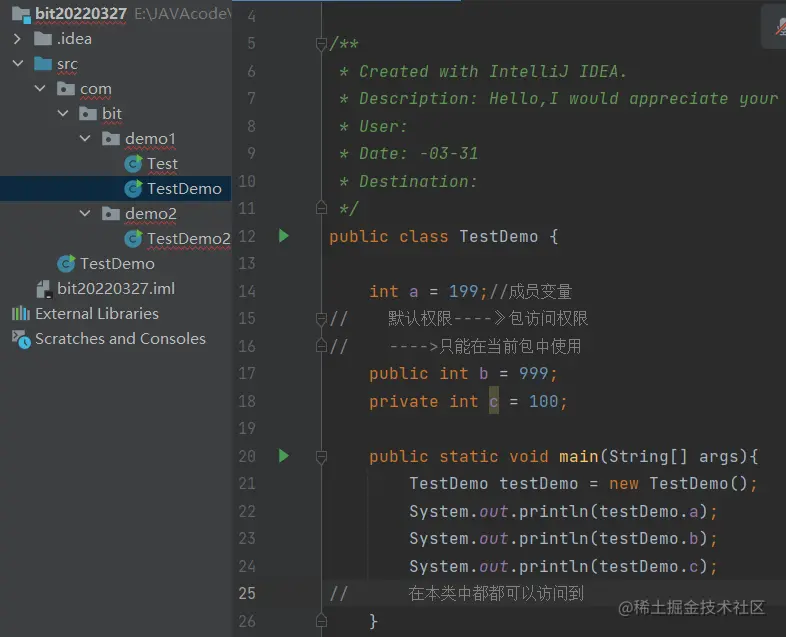Screen dimensions: 786x637
Task: Click line number 14 in the gutter
Action: [x=247, y=291]
